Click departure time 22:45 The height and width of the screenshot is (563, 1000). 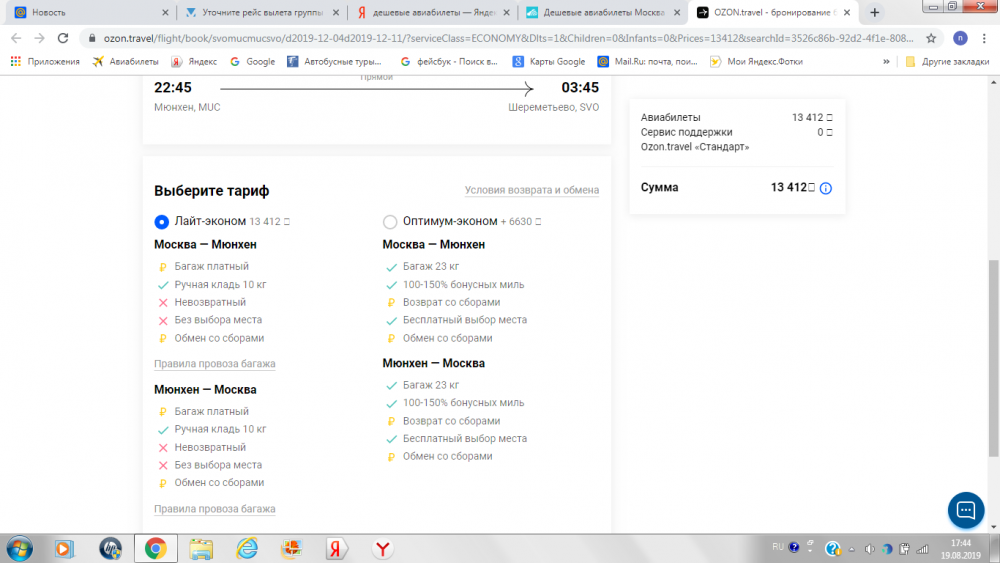pyautogui.click(x=173, y=87)
